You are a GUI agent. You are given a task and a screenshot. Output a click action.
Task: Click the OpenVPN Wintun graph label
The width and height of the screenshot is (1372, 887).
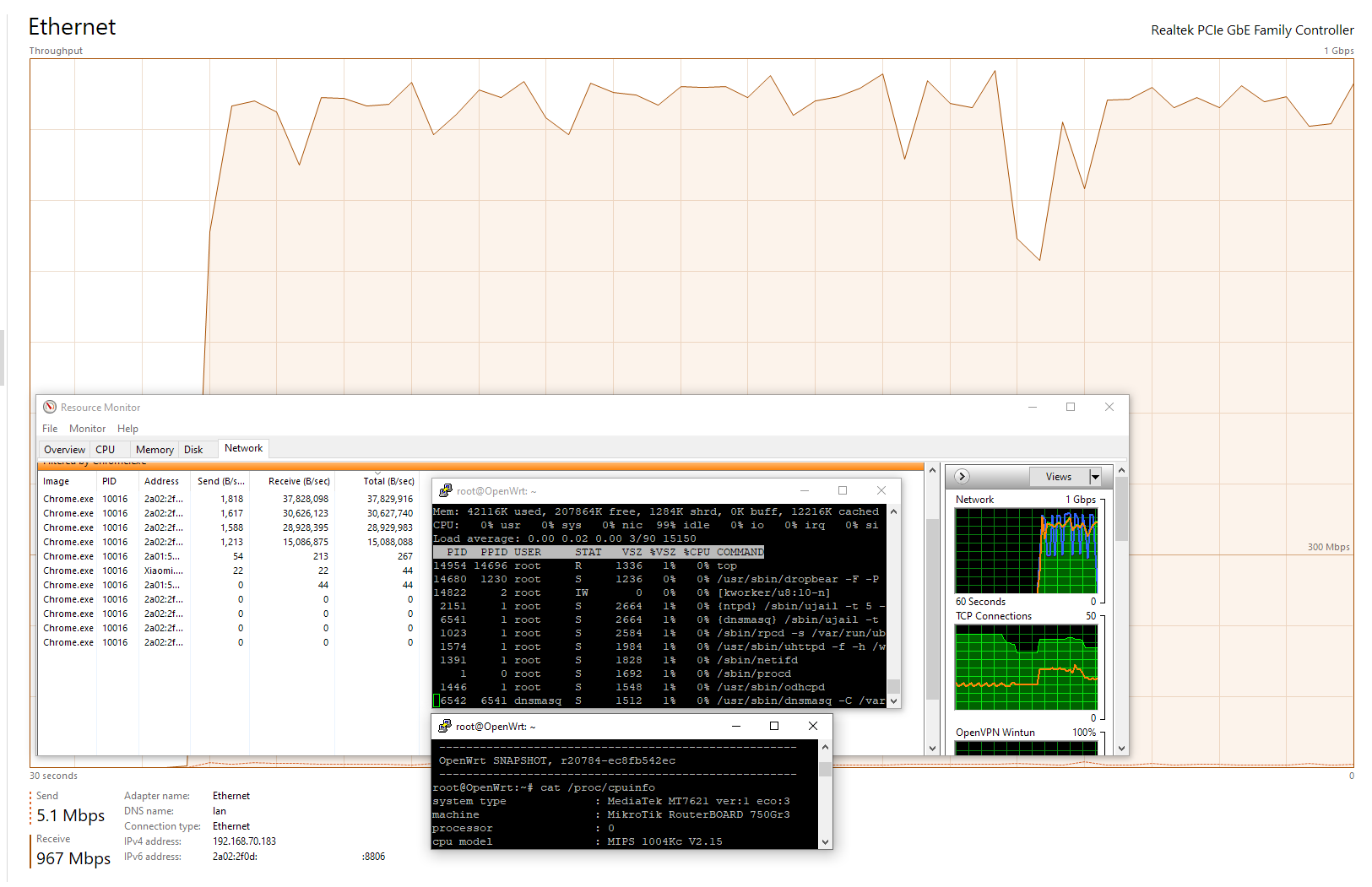point(995,733)
